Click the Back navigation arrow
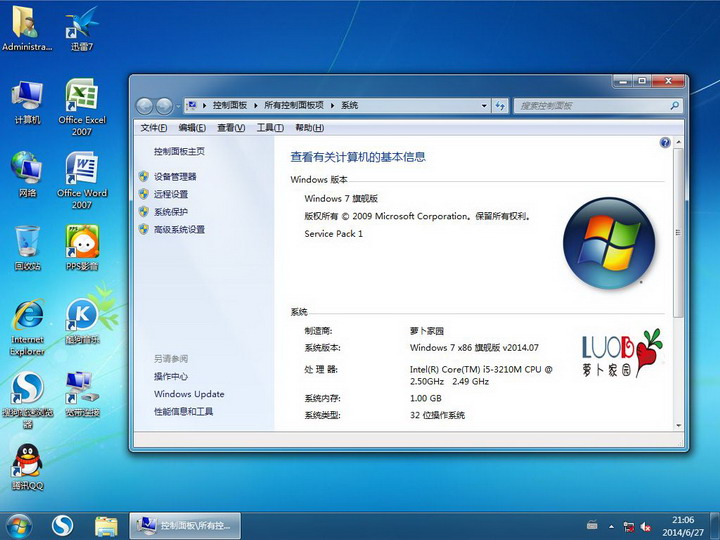This screenshot has height=540, width=720. (145, 106)
